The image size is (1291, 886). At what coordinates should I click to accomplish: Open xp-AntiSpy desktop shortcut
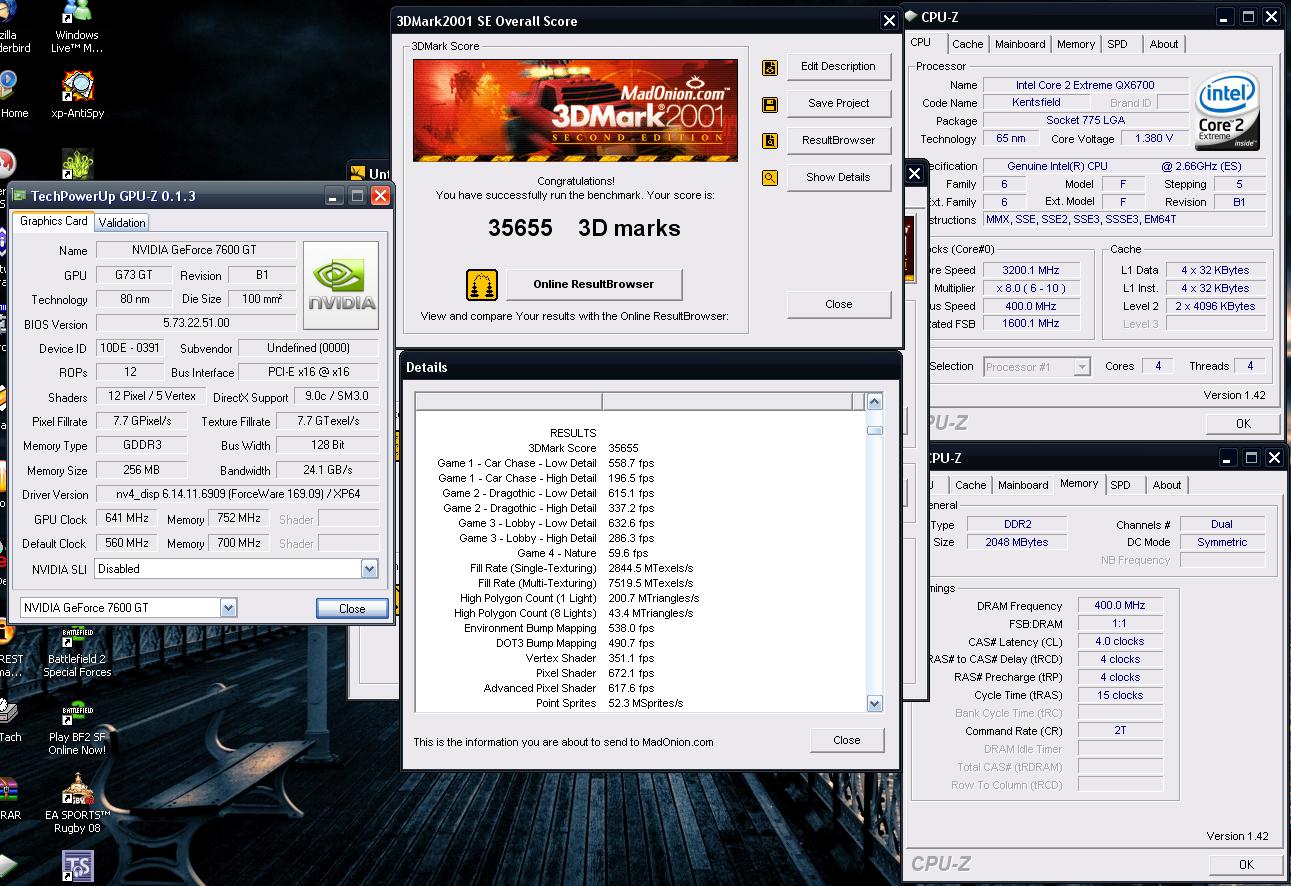77,95
